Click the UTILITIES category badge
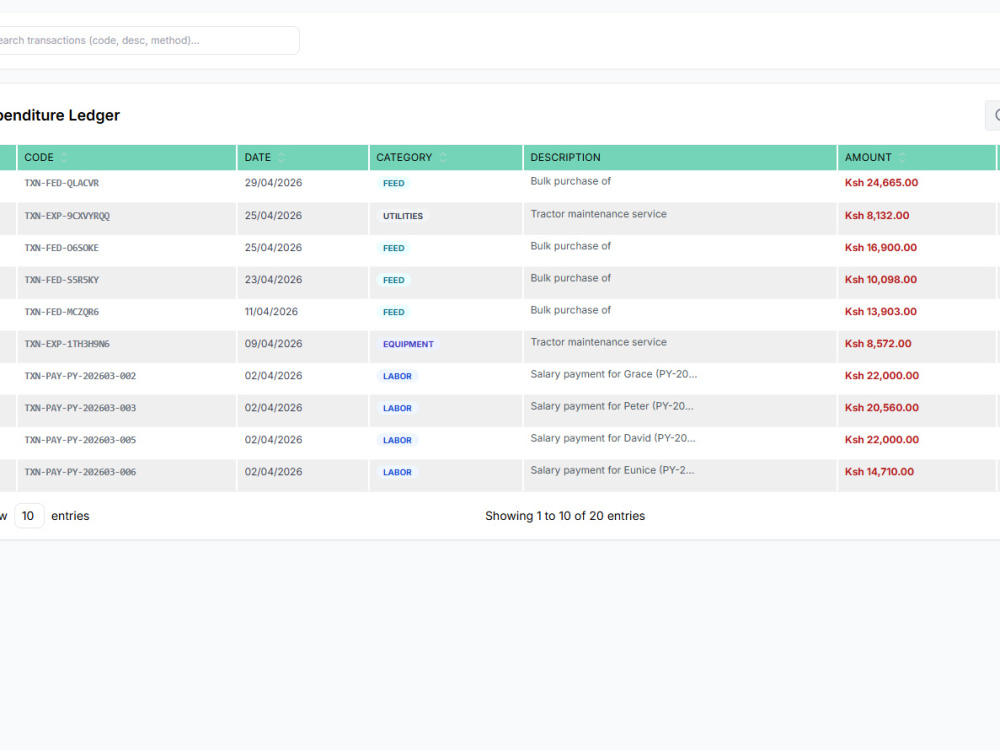 (403, 216)
